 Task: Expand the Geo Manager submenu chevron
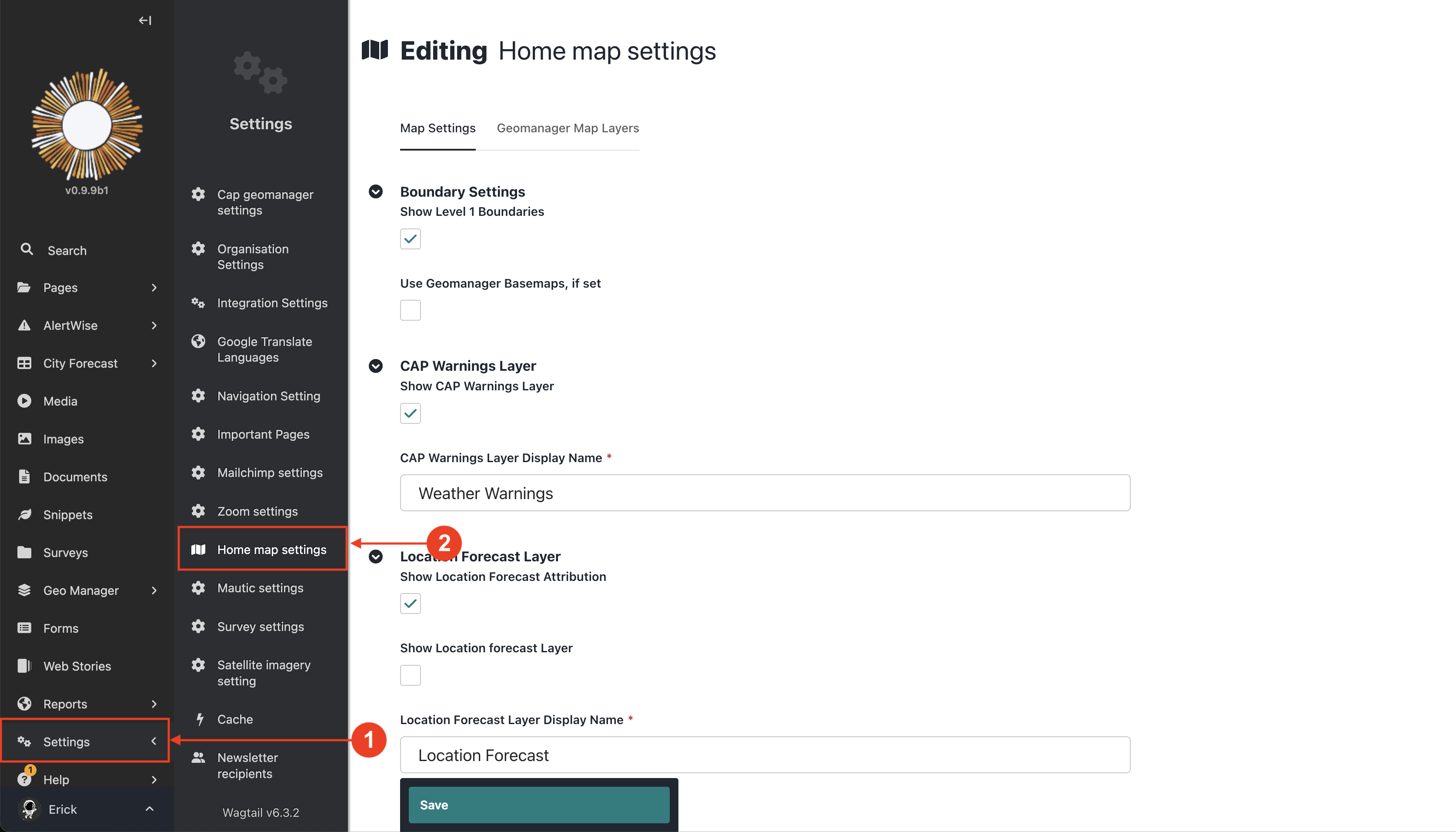tap(154, 590)
